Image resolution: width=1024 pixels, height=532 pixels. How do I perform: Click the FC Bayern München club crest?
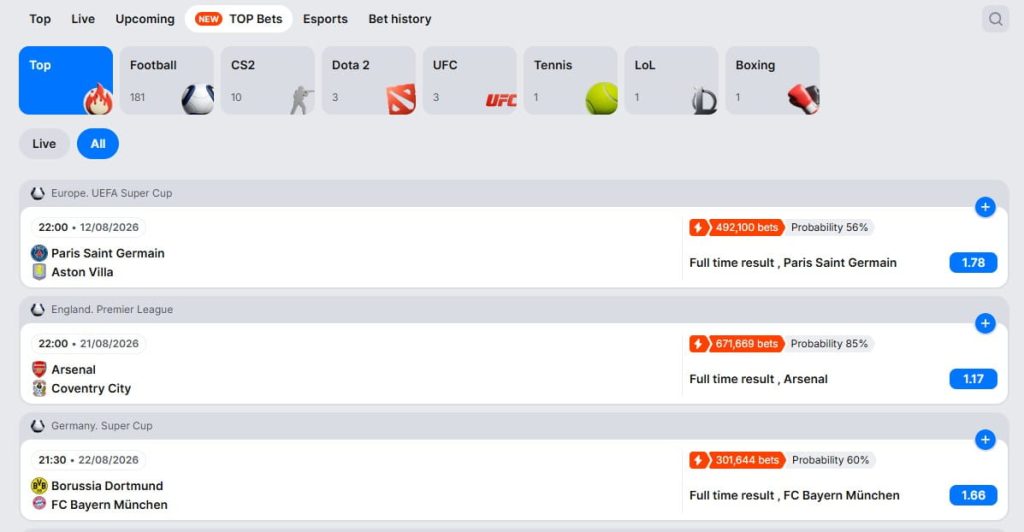tap(39, 504)
